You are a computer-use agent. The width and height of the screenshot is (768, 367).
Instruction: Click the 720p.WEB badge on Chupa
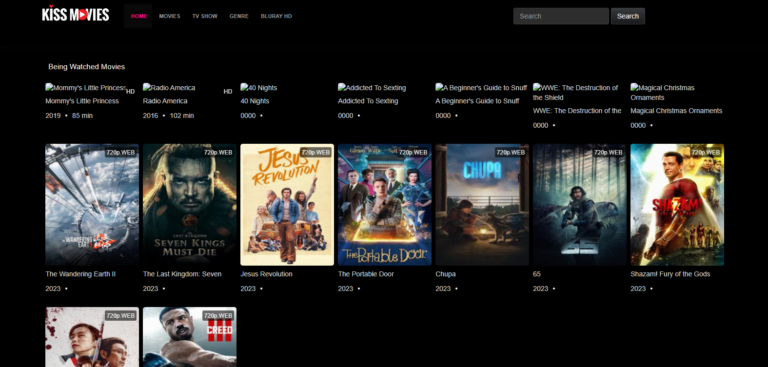[511, 152]
